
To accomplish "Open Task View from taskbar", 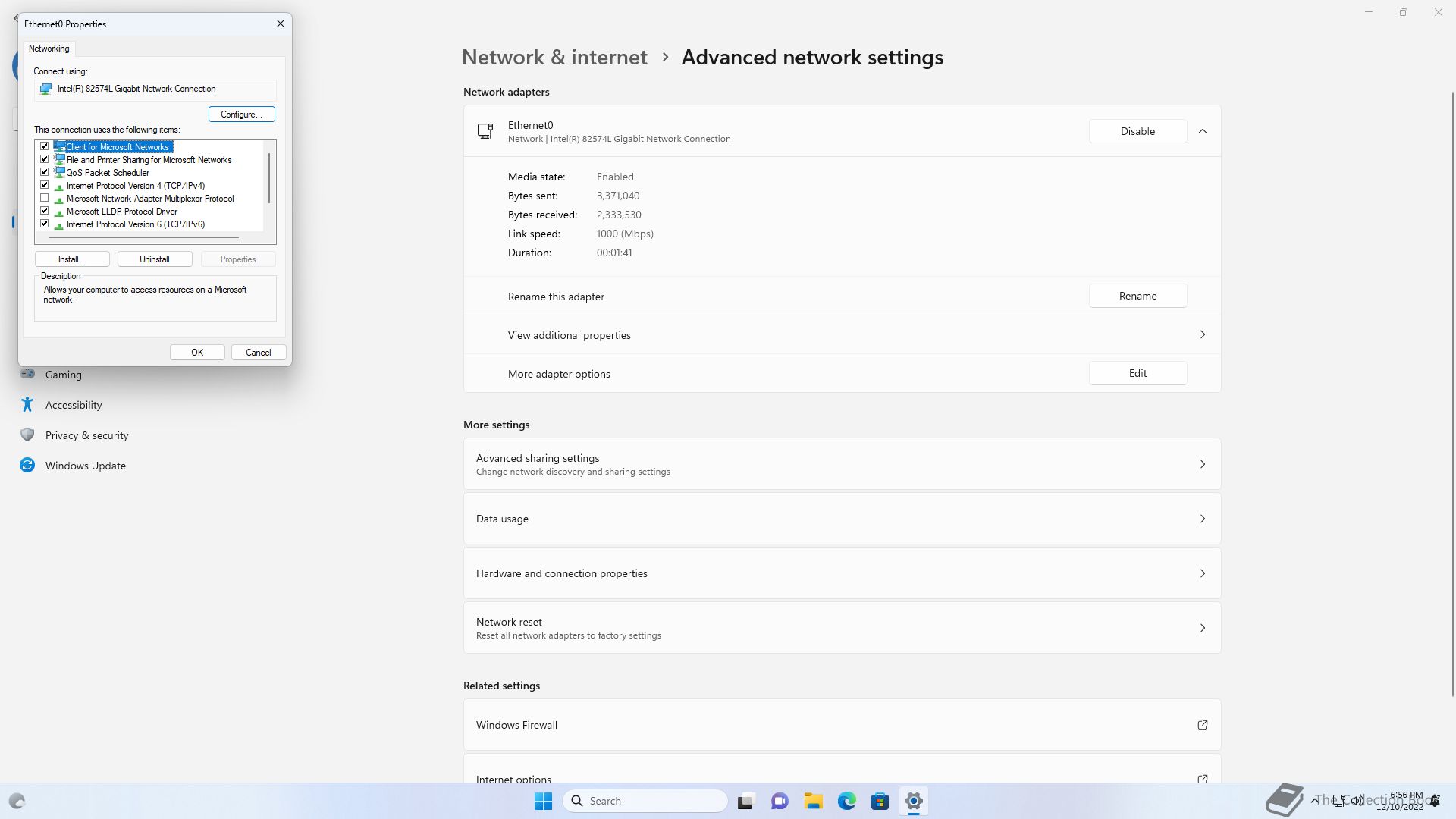I will click(746, 801).
